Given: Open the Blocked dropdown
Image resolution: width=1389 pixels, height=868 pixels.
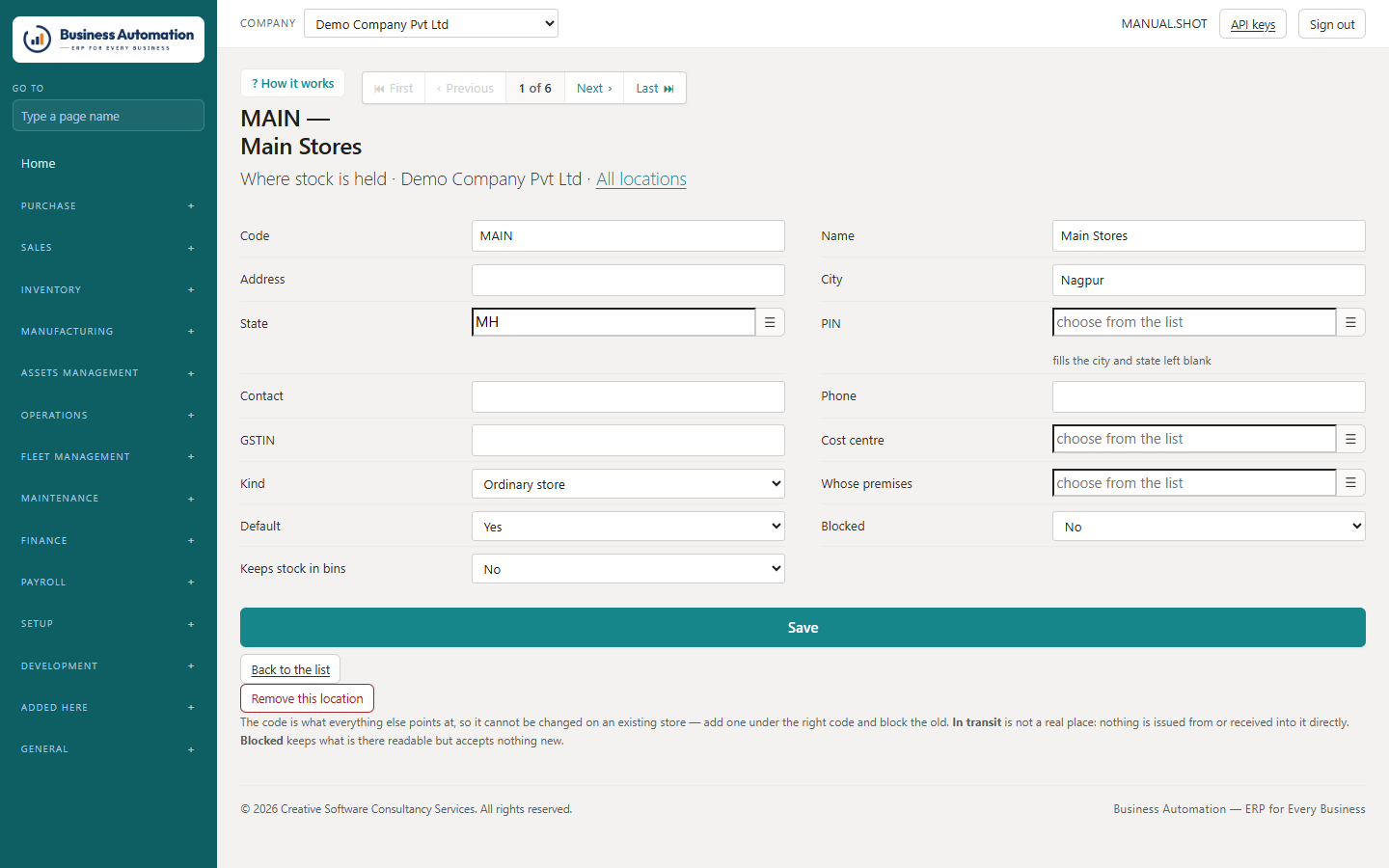Looking at the screenshot, I should click(x=1209, y=527).
